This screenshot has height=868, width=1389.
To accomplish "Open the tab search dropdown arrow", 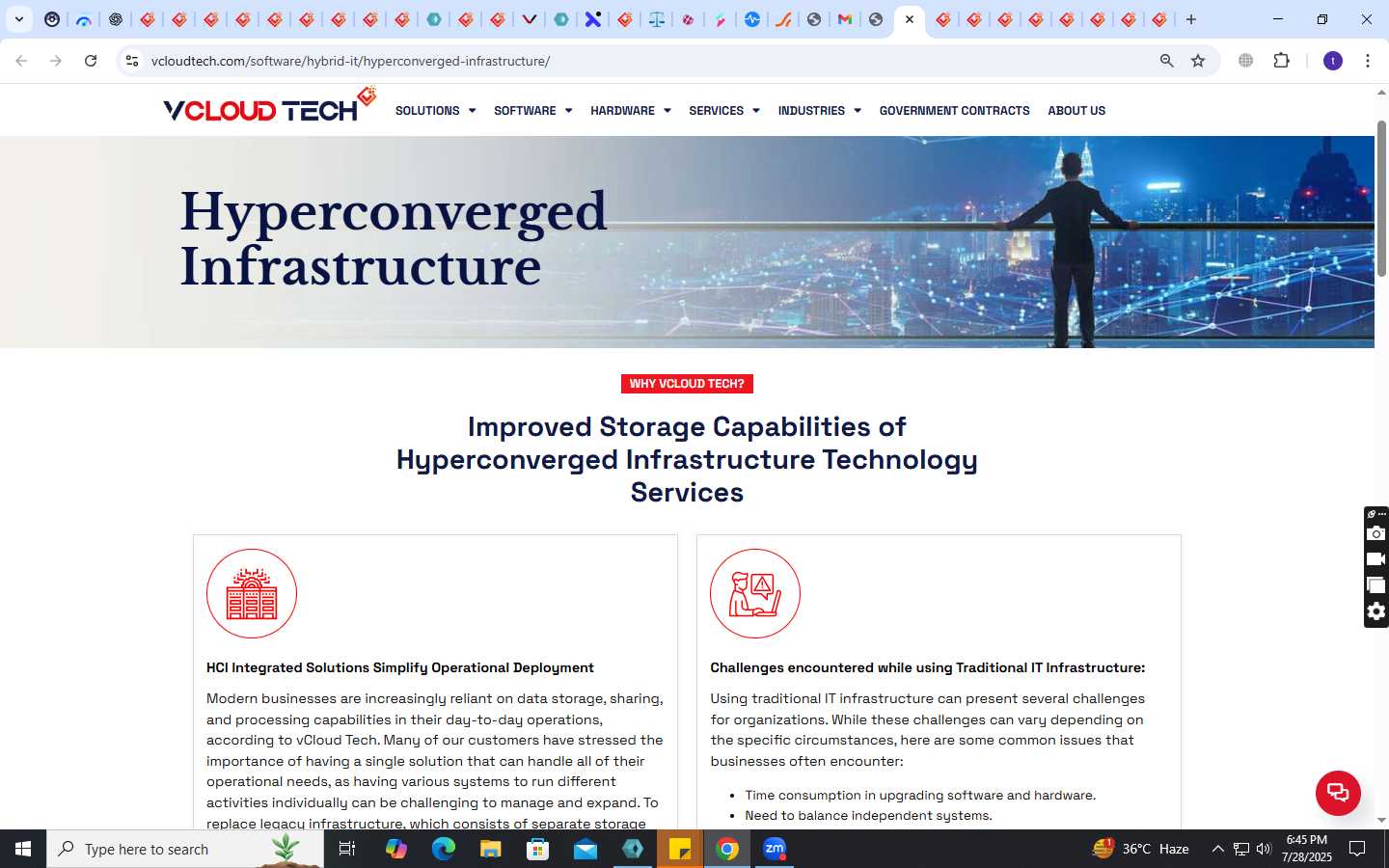I will (18, 19).
